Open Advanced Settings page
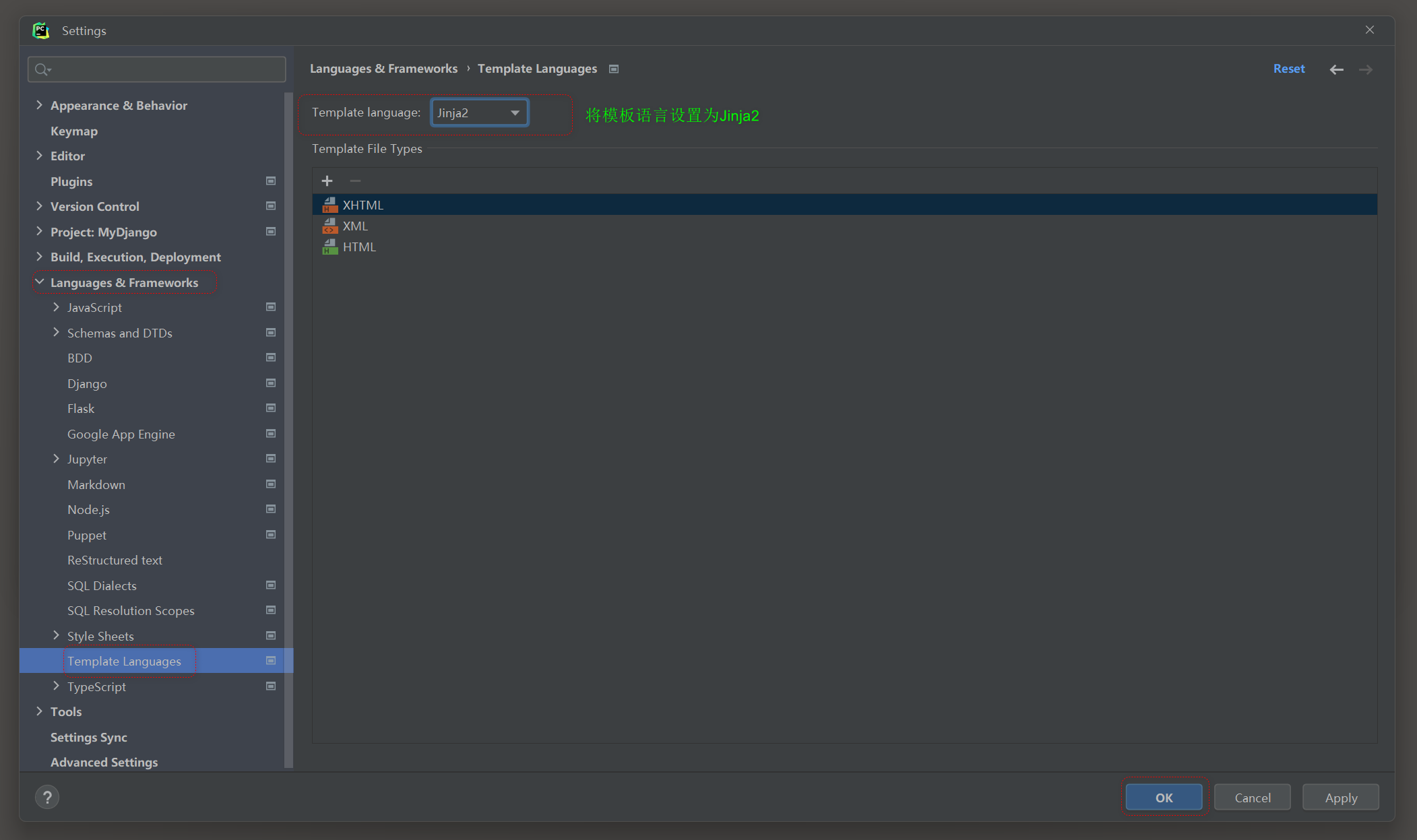1417x840 pixels. (x=104, y=762)
